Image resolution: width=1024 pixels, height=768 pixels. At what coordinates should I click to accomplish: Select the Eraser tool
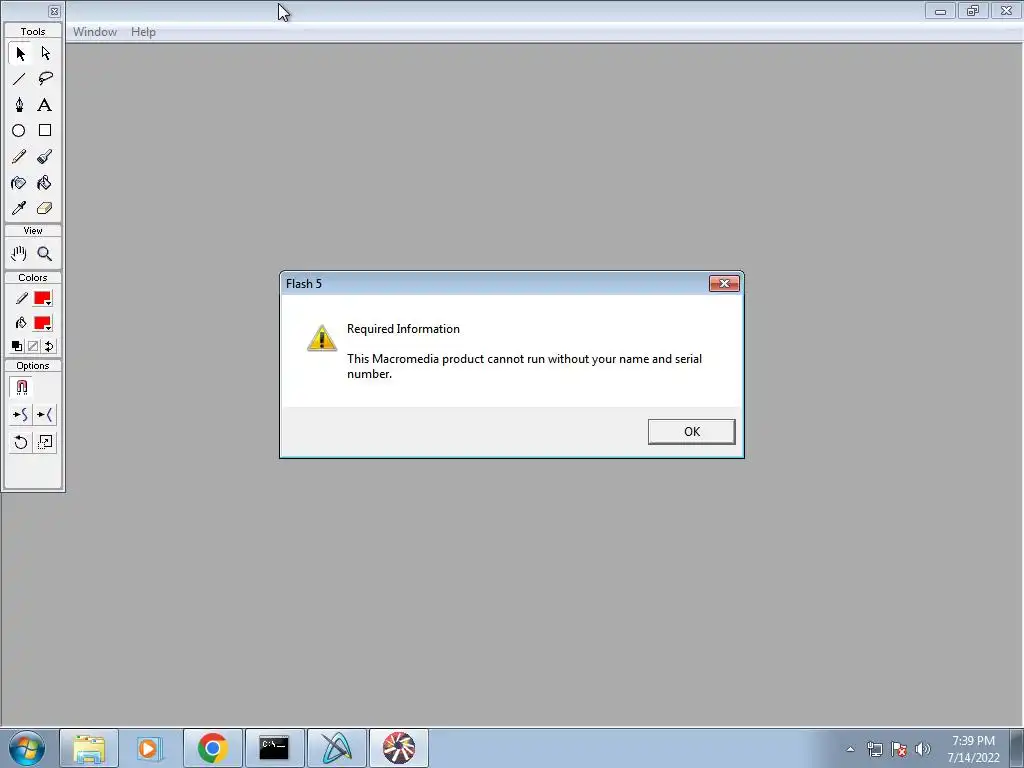point(44,208)
